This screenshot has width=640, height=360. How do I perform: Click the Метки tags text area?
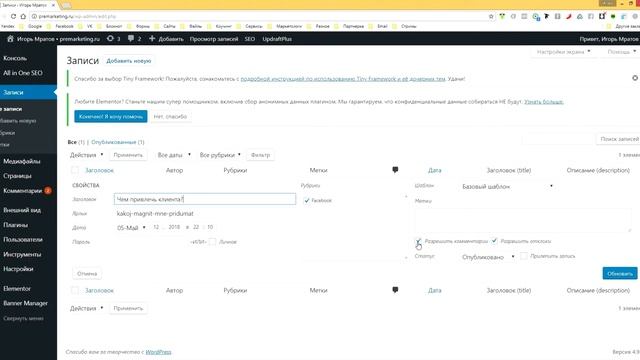click(523, 220)
